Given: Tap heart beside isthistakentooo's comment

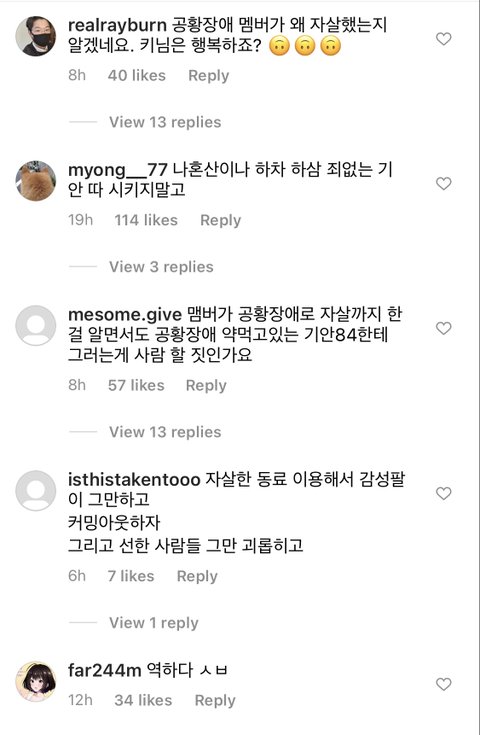Looking at the screenshot, I should 443,493.
